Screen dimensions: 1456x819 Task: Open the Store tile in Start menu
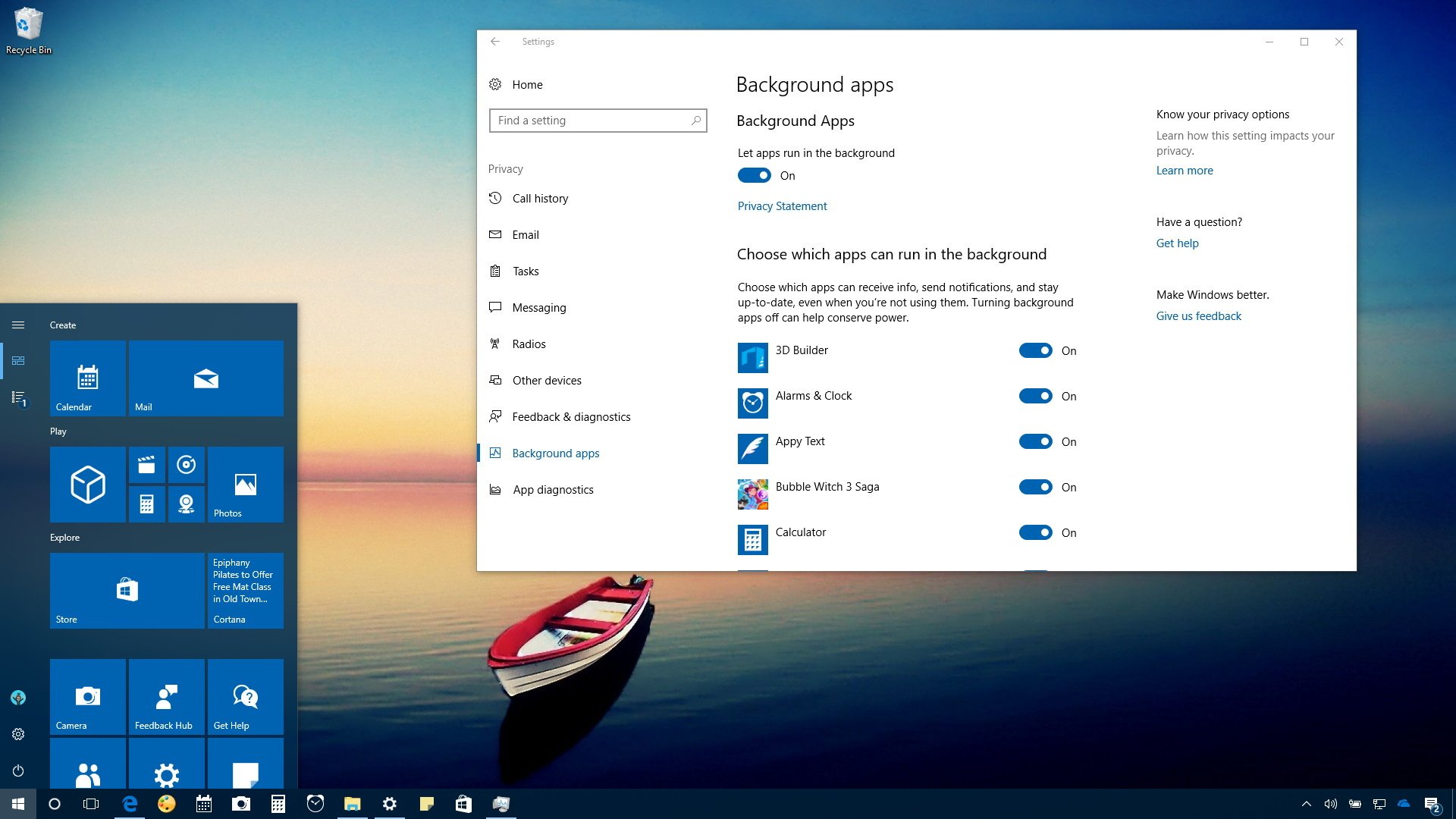[126, 590]
